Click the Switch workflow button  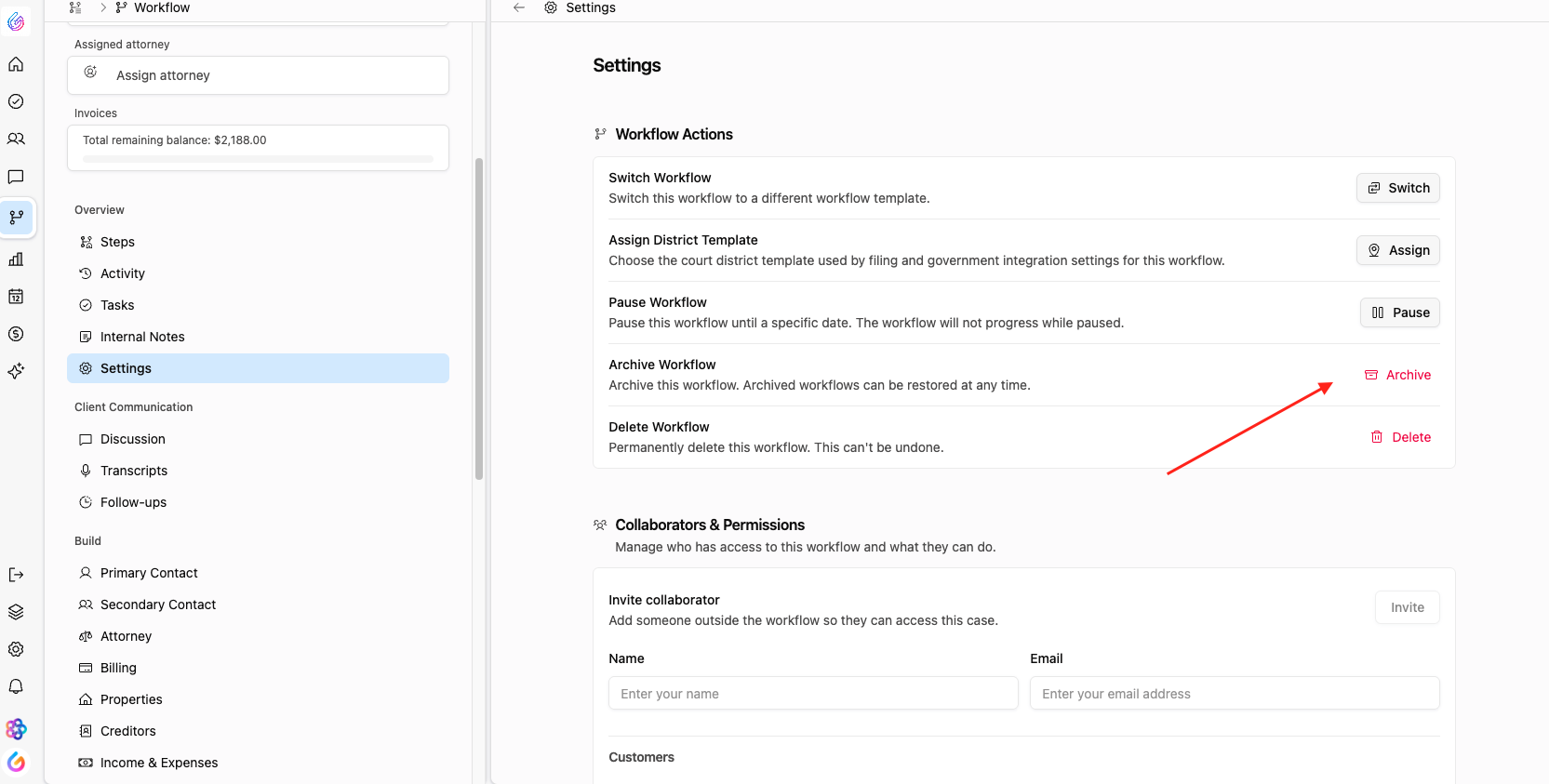click(x=1397, y=188)
